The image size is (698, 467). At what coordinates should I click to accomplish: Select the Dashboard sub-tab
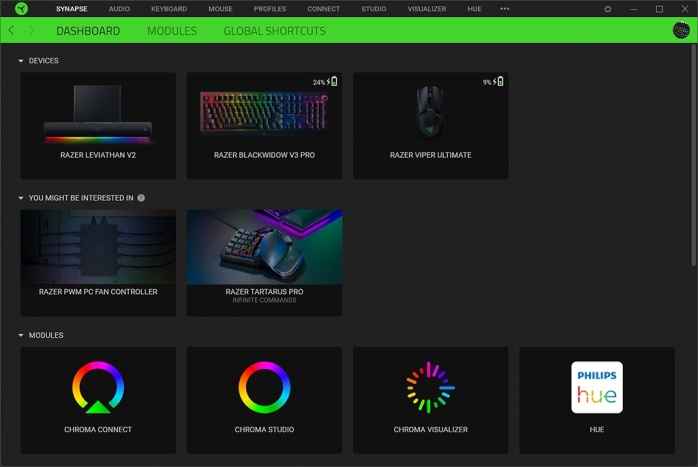88,31
